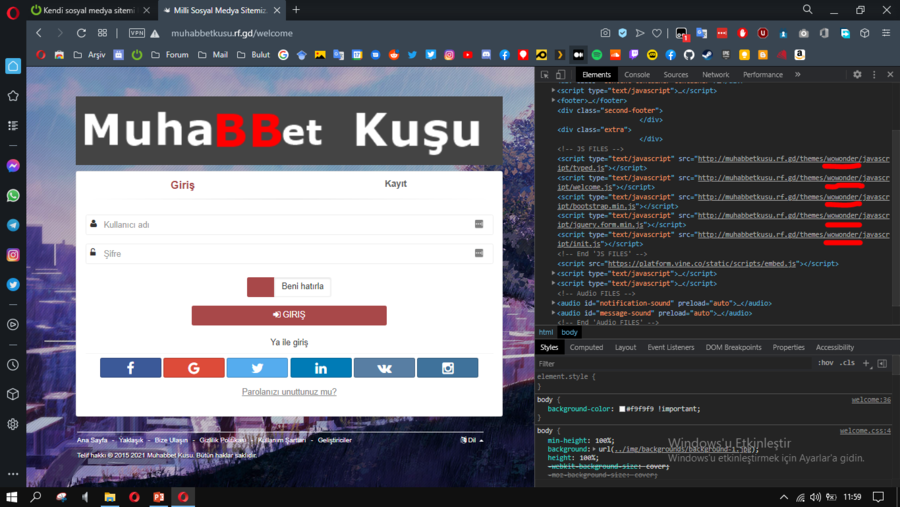Click the styles Filter input
900x507 pixels.
point(674,363)
